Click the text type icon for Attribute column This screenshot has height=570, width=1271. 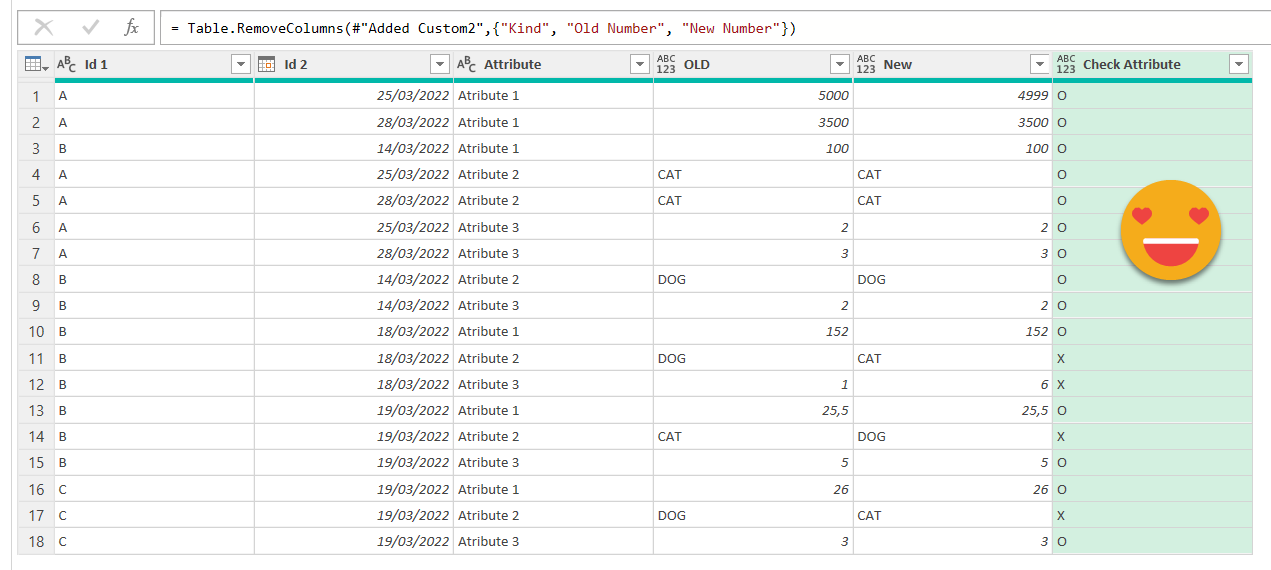point(466,64)
